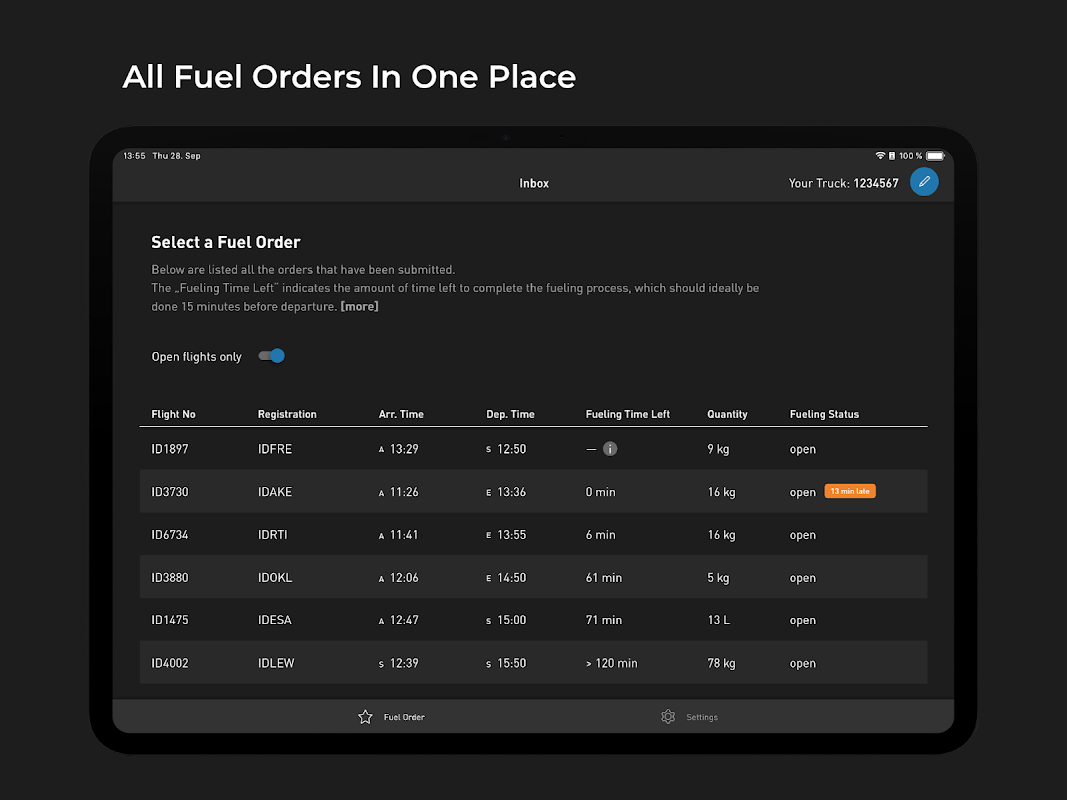Tap the WiFi status icon

tap(880, 156)
